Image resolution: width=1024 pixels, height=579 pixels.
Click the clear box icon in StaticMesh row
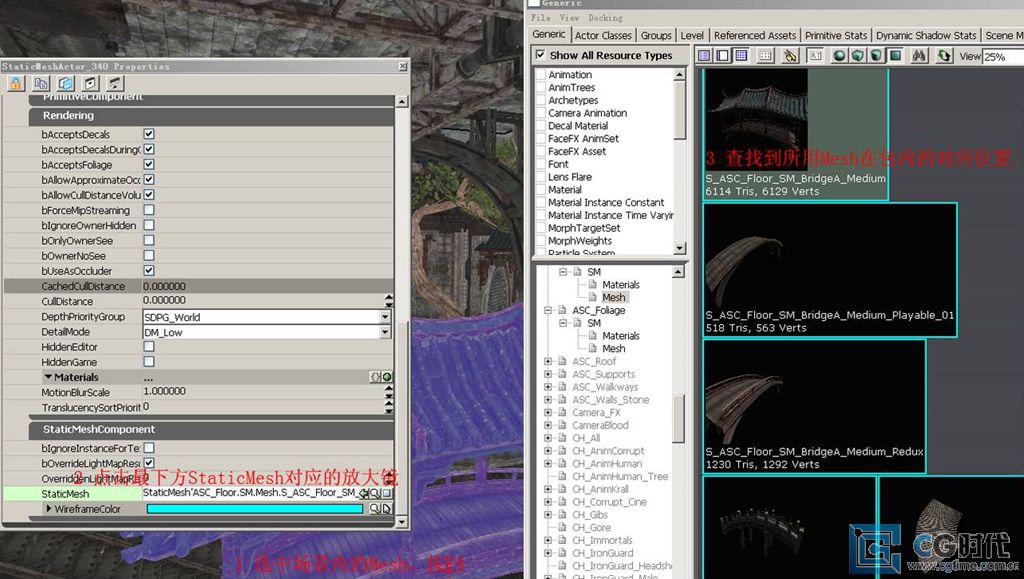point(387,493)
